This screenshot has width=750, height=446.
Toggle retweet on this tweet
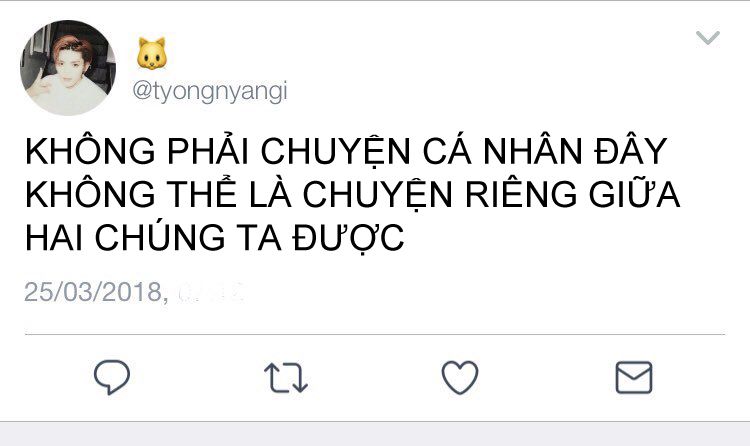286,378
